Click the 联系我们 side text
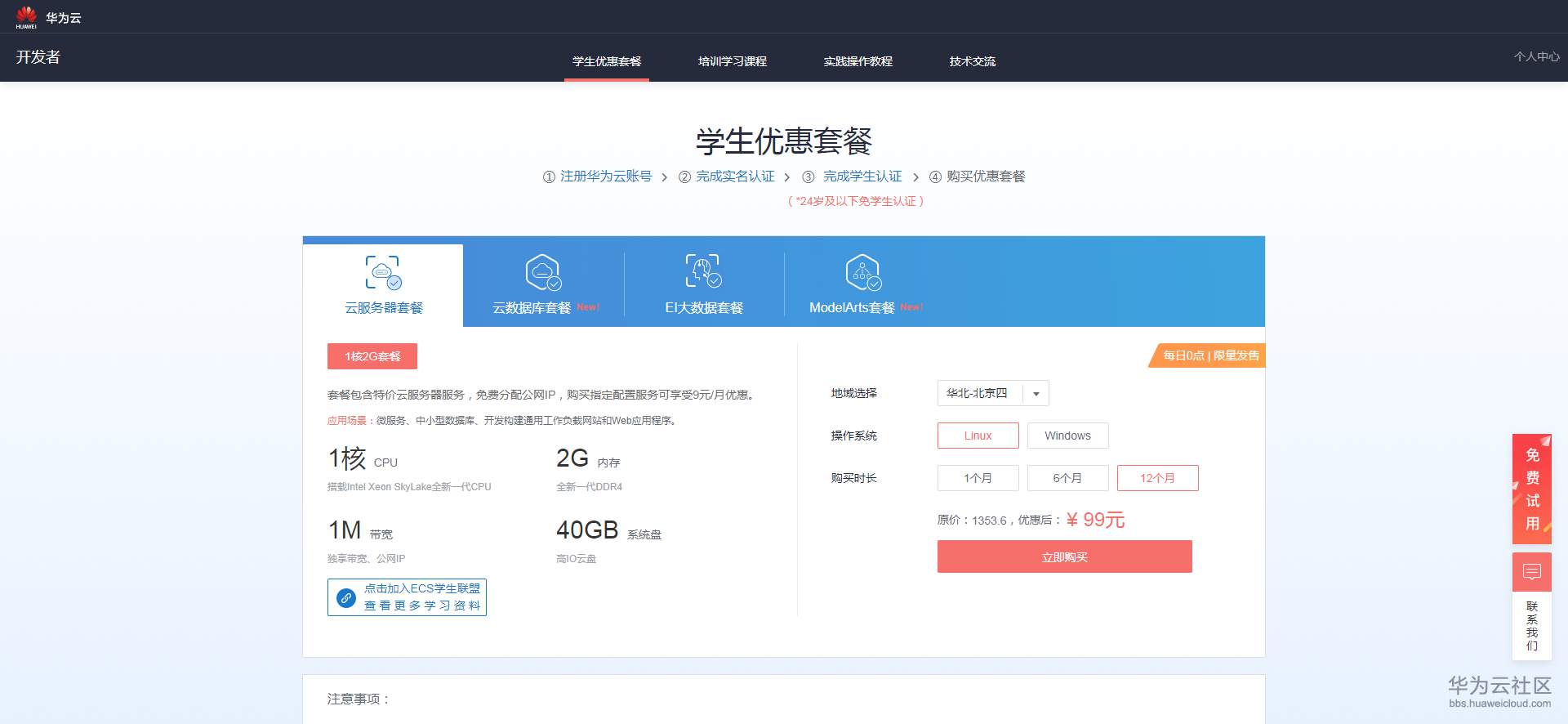This screenshot has width=1568, height=724. [x=1532, y=626]
